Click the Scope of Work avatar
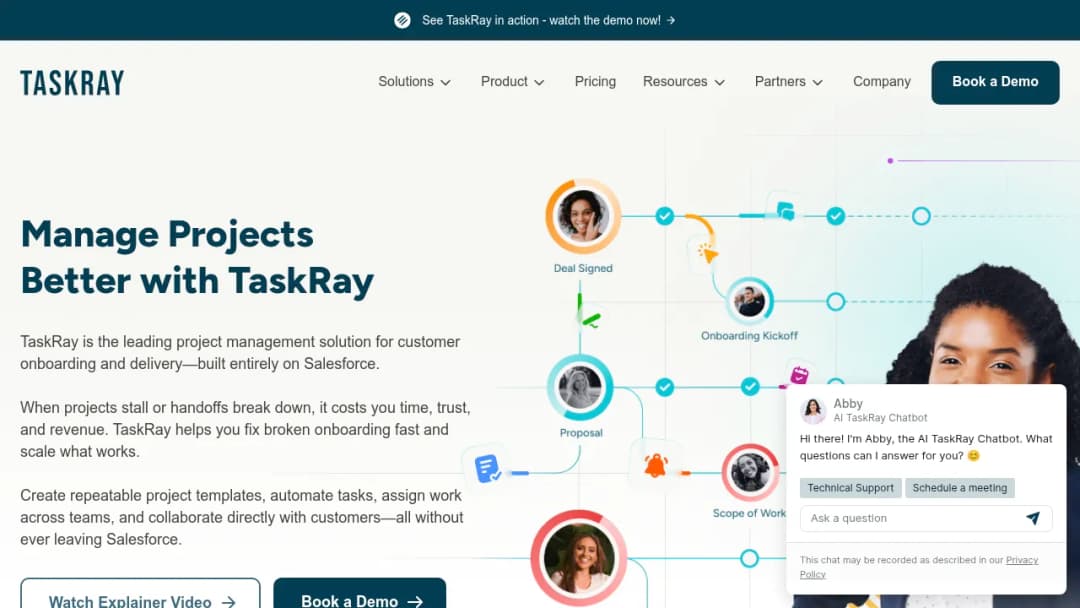This screenshot has width=1080, height=608. tap(750, 473)
